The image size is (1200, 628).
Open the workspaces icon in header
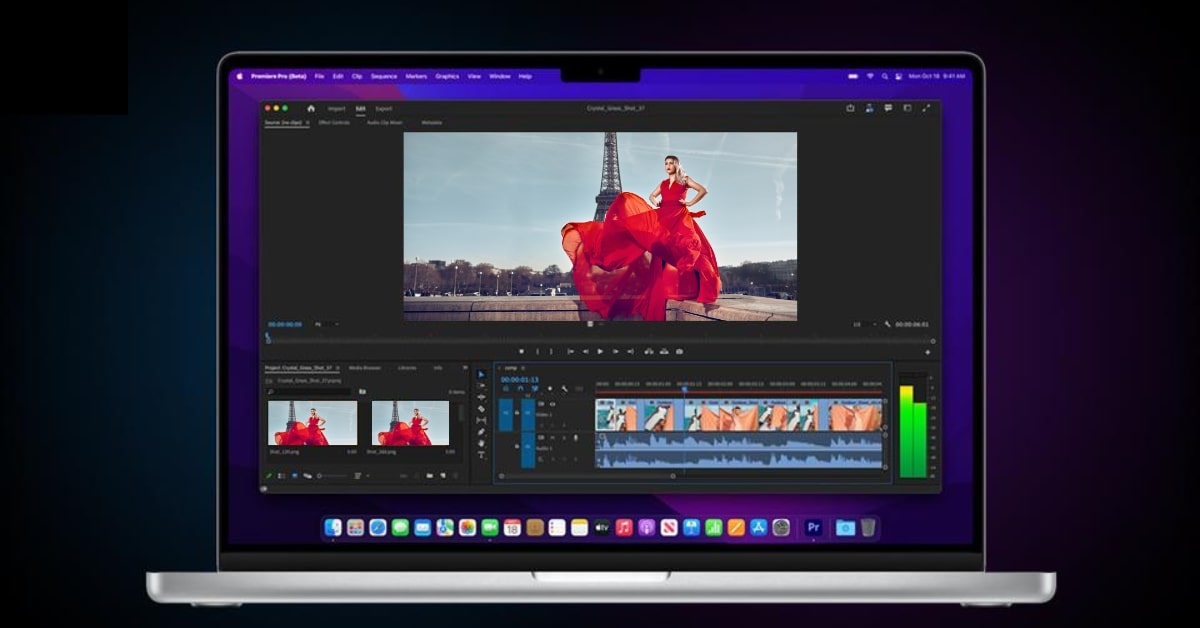point(868,108)
